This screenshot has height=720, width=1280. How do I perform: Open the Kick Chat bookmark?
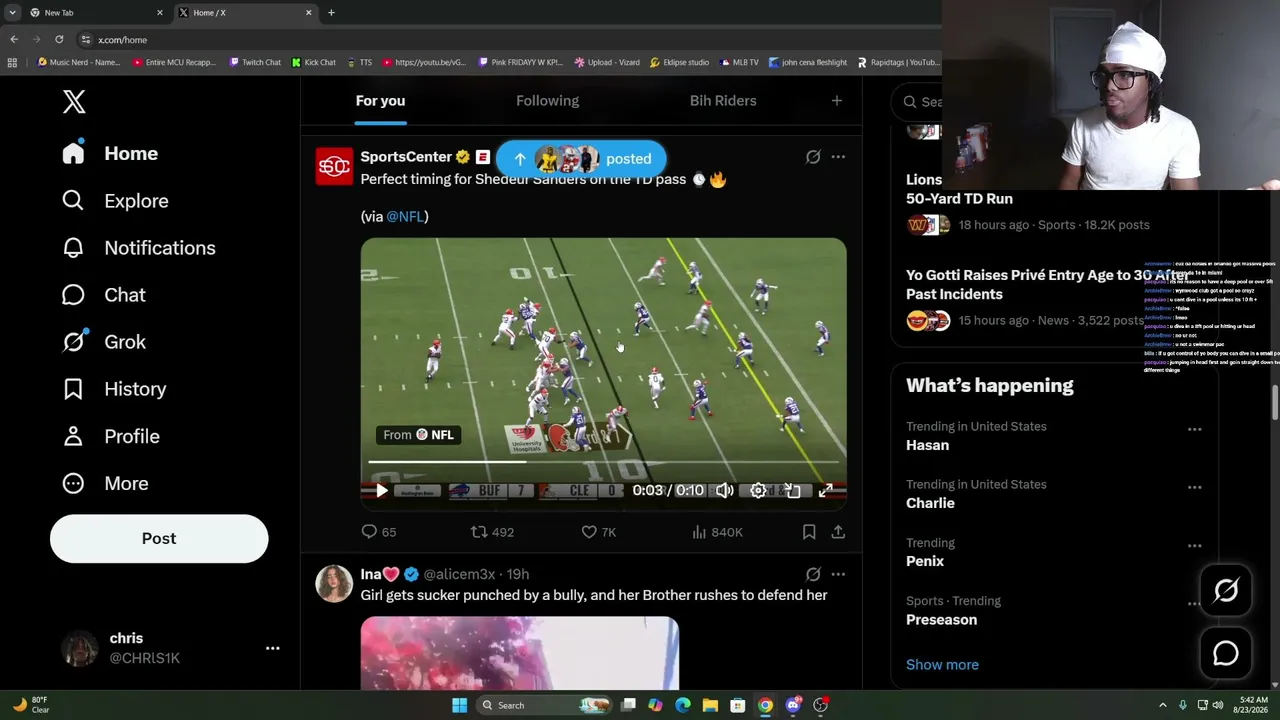[314, 62]
